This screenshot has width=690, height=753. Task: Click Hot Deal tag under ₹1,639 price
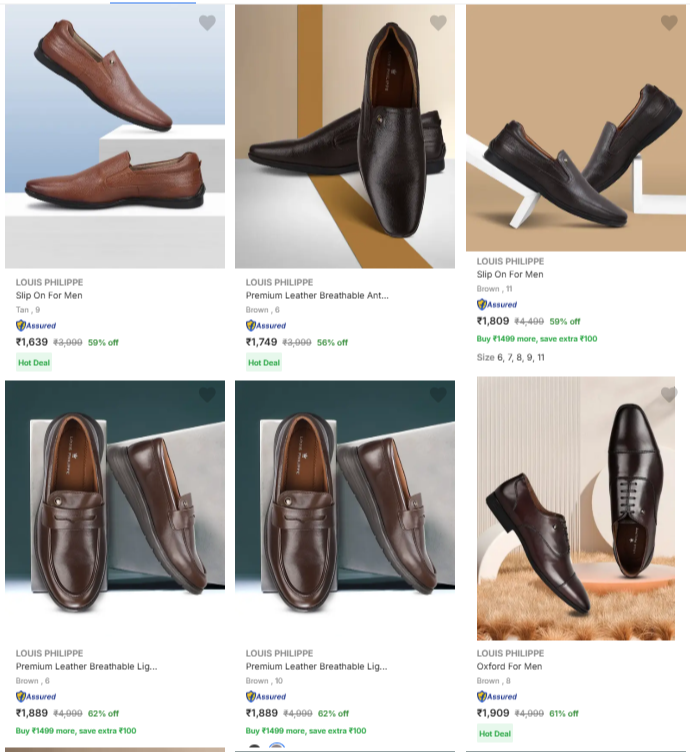click(34, 362)
